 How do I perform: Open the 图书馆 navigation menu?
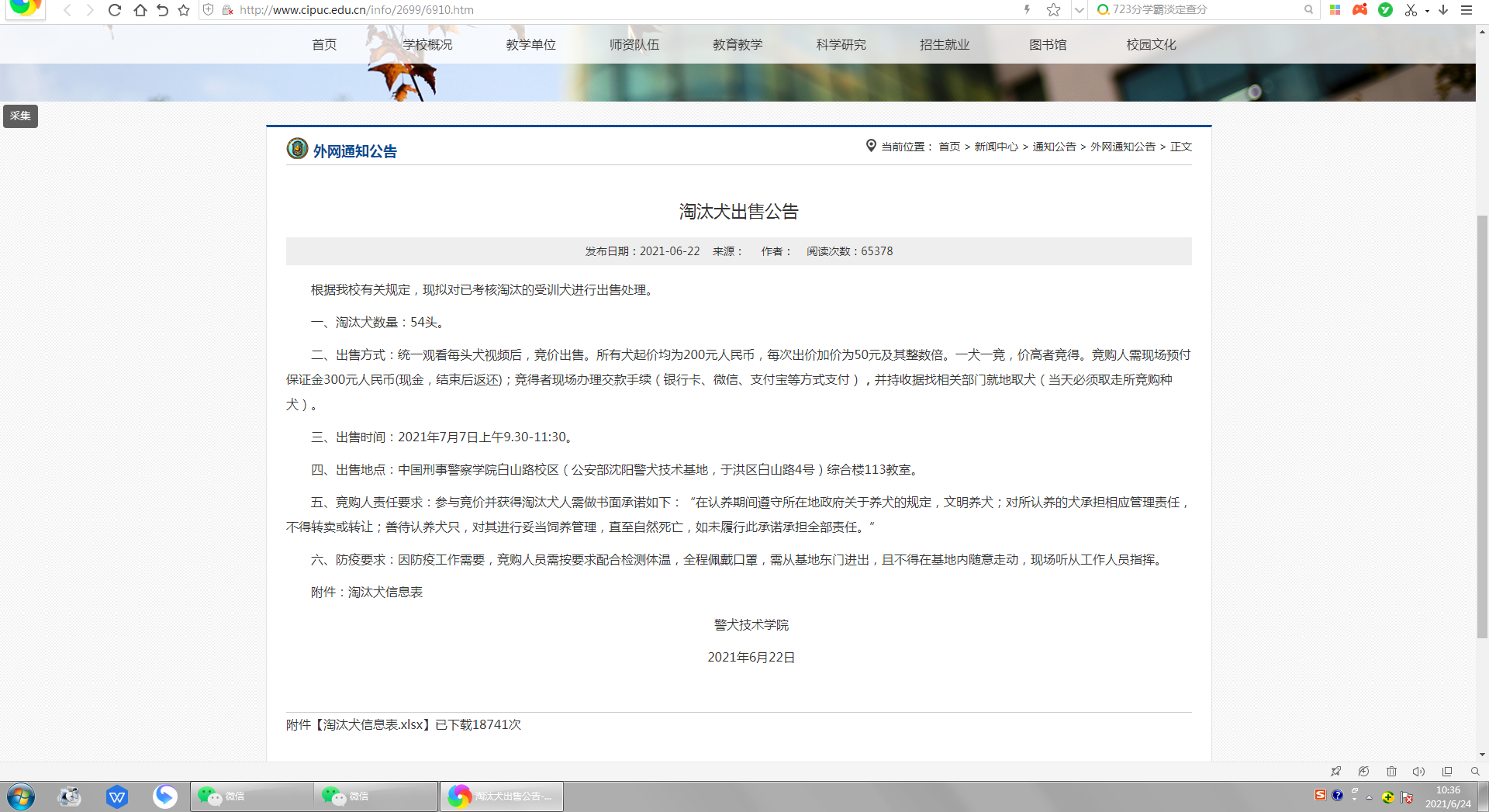pyautogui.click(x=1048, y=45)
